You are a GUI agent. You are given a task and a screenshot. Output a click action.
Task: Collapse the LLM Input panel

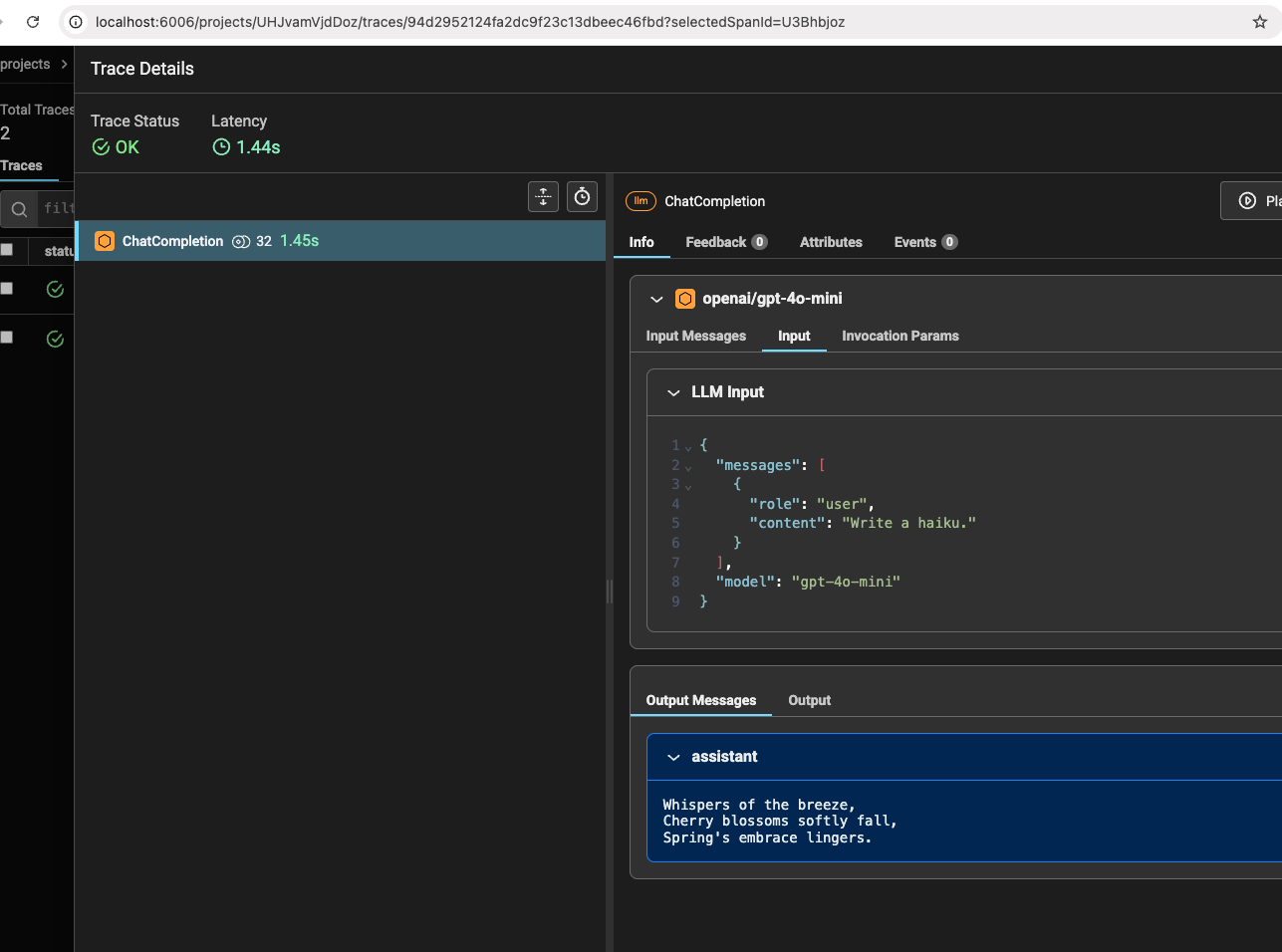[673, 392]
